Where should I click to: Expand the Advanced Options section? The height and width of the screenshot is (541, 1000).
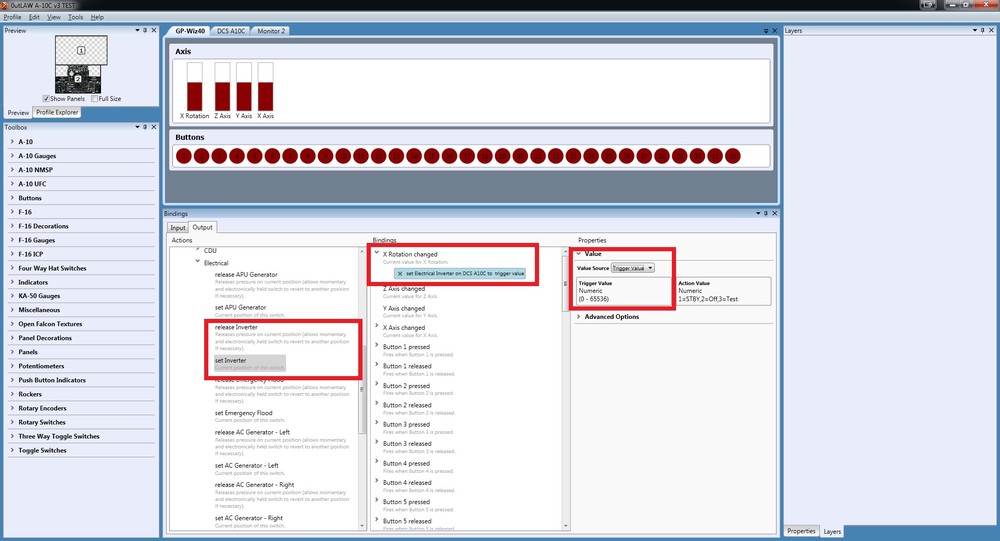coord(578,316)
